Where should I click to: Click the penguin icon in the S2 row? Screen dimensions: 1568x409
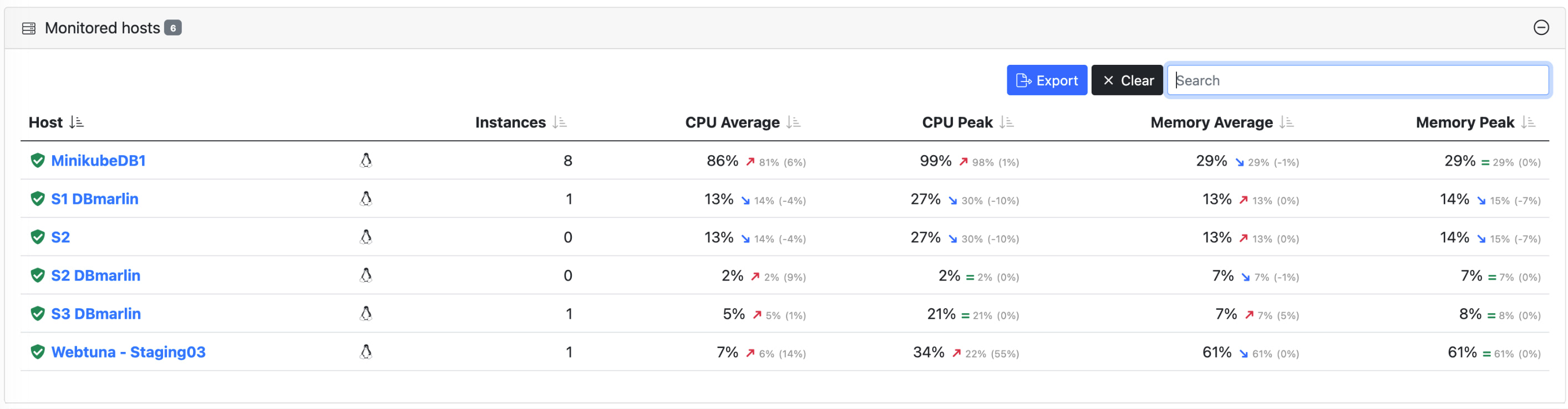tap(365, 237)
